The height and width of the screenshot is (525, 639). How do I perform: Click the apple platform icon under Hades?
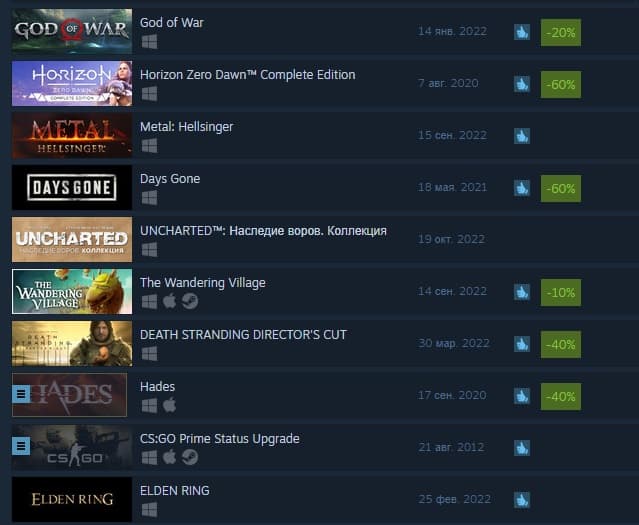click(x=170, y=406)
